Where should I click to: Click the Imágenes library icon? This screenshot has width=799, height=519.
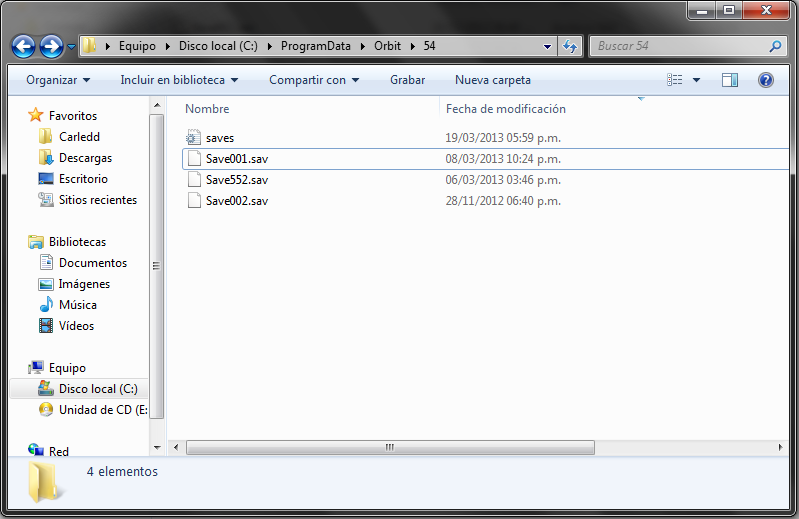(x=46, y=284)
